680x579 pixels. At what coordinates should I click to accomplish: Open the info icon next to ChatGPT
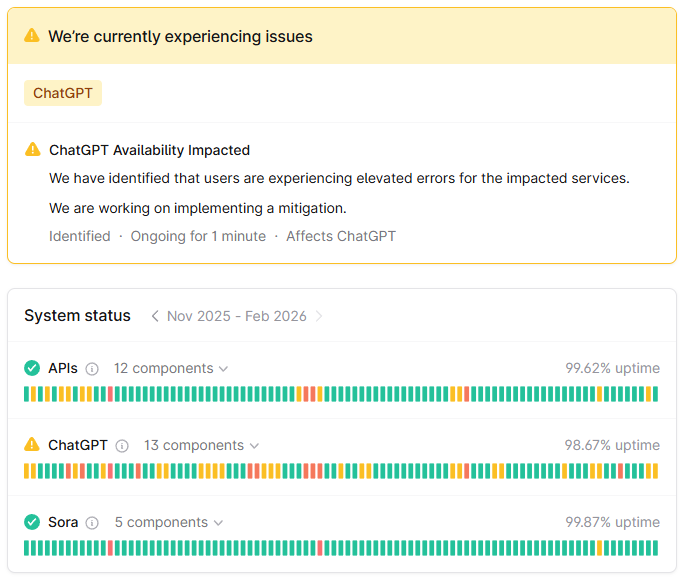122,446
